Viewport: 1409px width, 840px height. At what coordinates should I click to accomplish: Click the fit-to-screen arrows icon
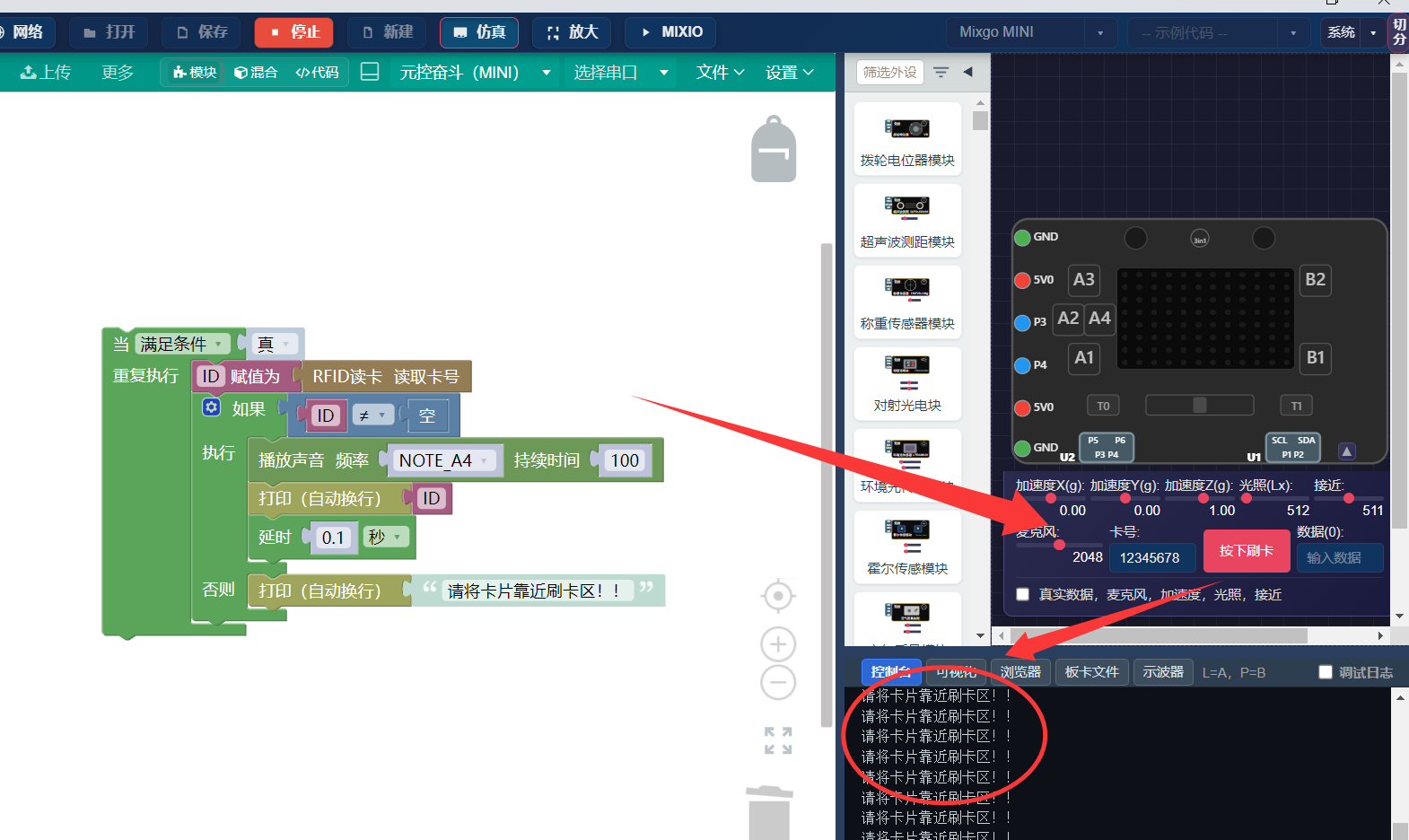778,740
